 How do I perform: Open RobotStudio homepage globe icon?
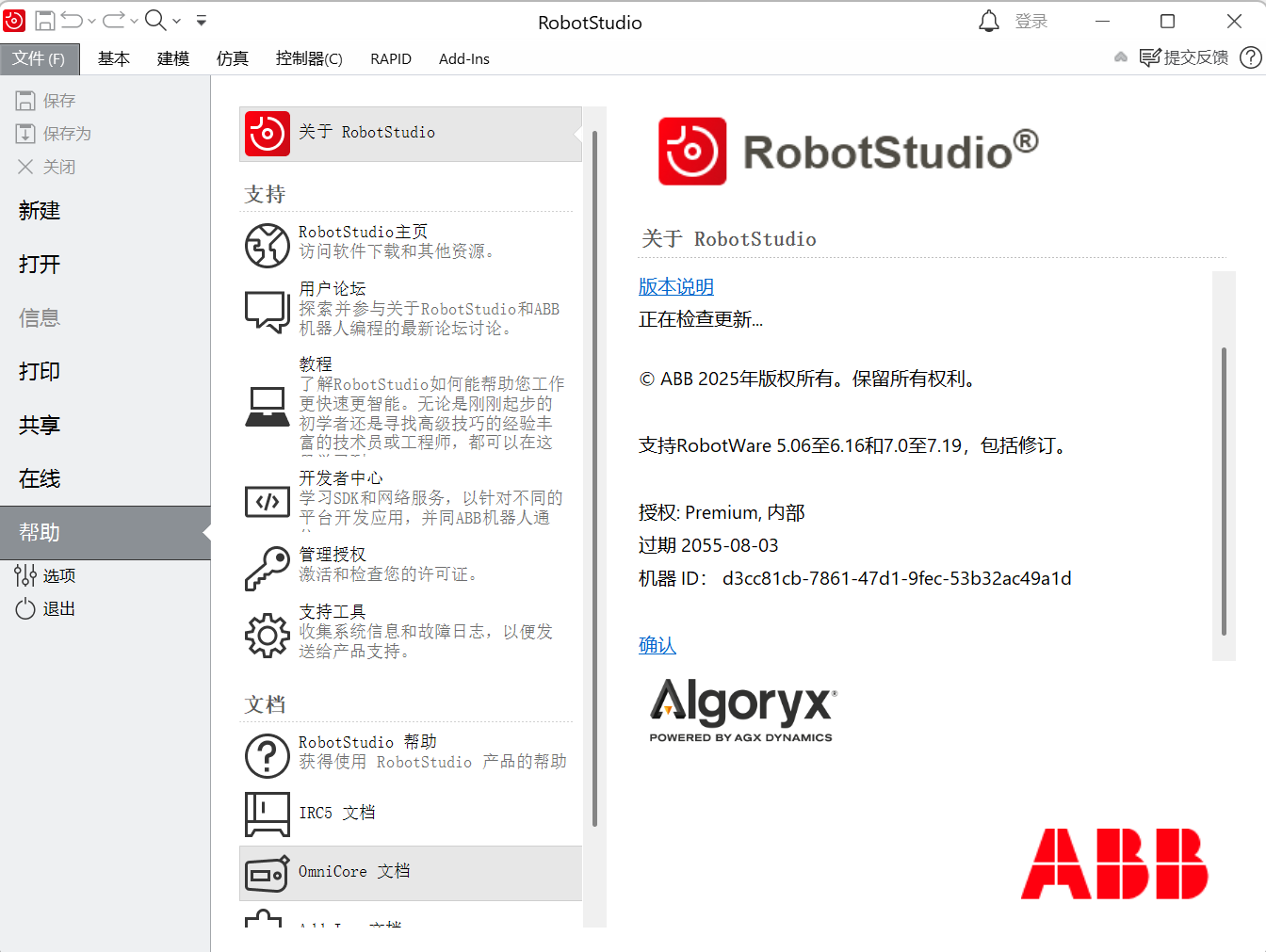[267, 246]
